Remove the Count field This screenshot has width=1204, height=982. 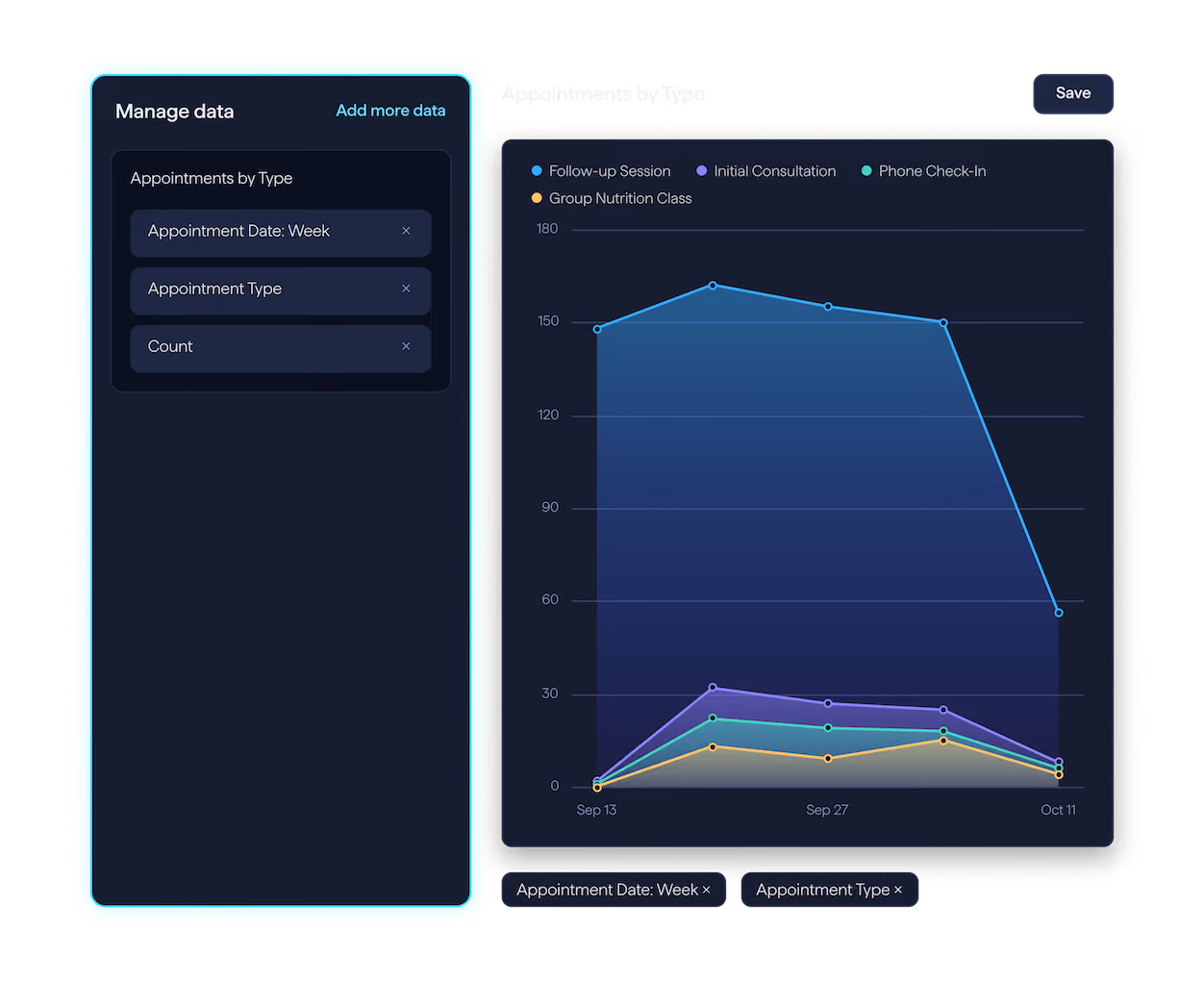406,346
